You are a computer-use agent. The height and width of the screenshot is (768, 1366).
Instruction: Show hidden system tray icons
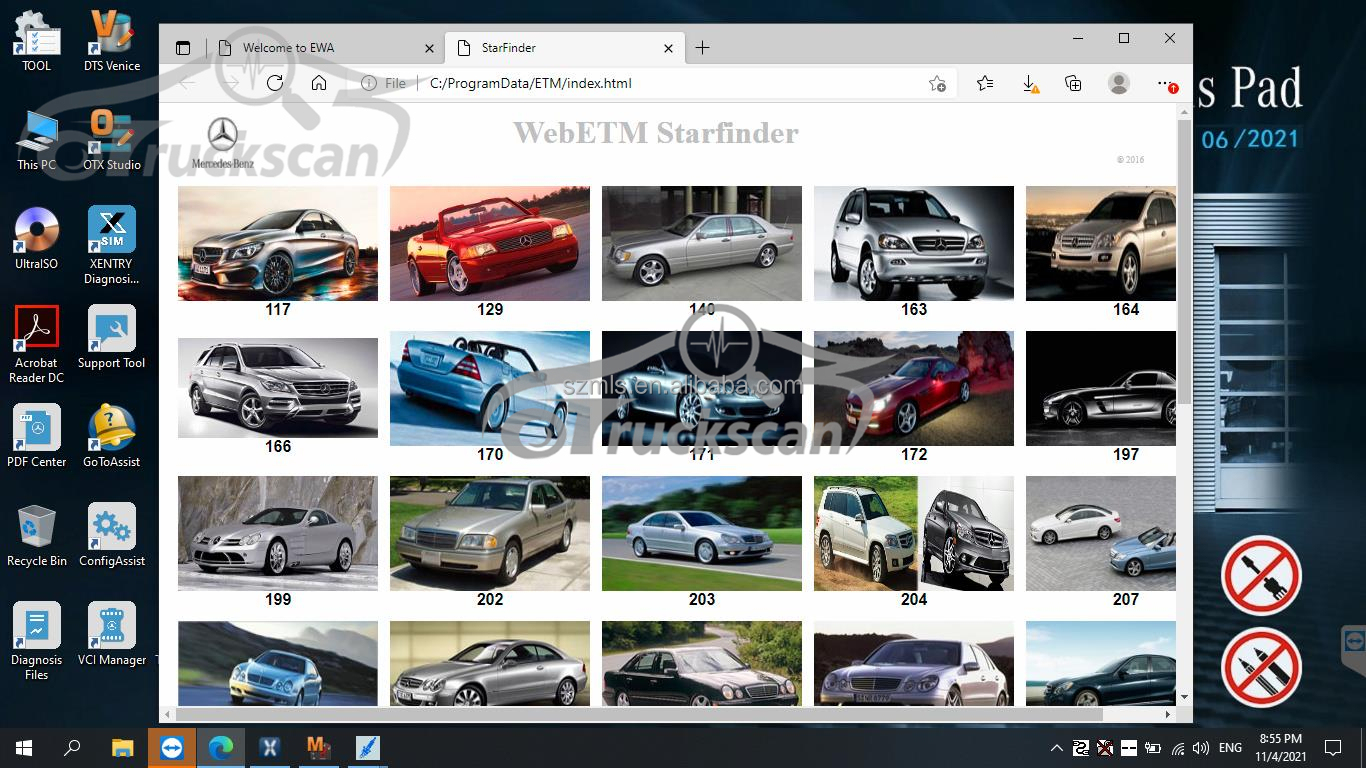pos(1057,748)
